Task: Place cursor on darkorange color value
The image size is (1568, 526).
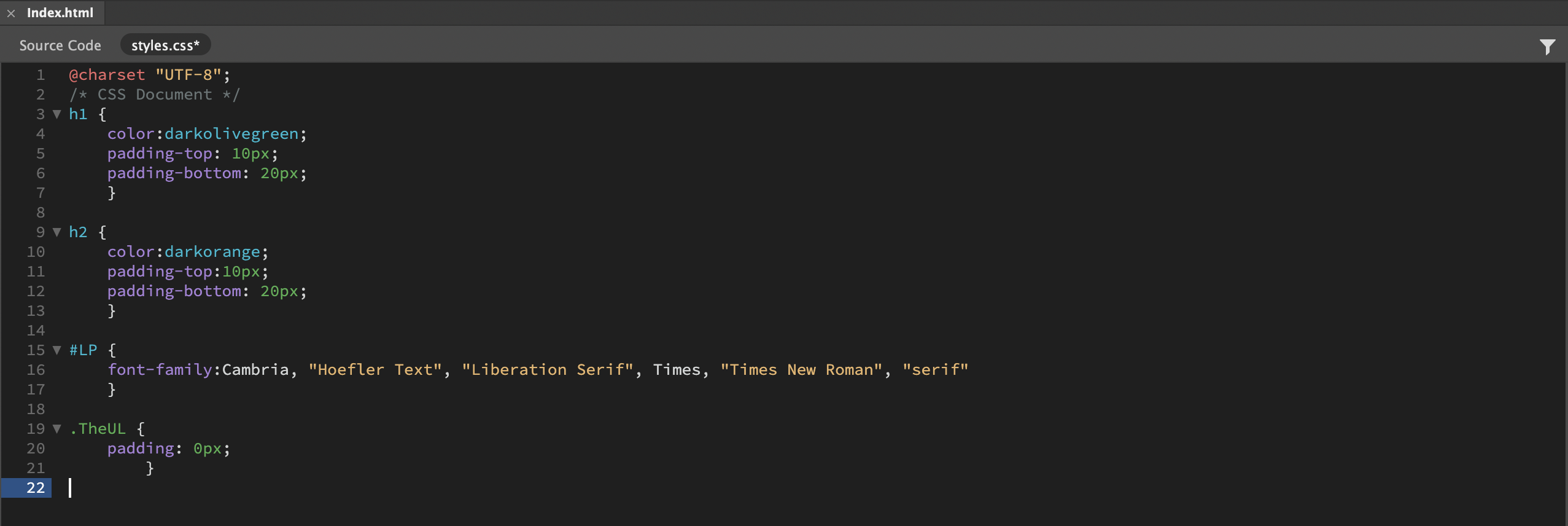Action: point(212,252)
